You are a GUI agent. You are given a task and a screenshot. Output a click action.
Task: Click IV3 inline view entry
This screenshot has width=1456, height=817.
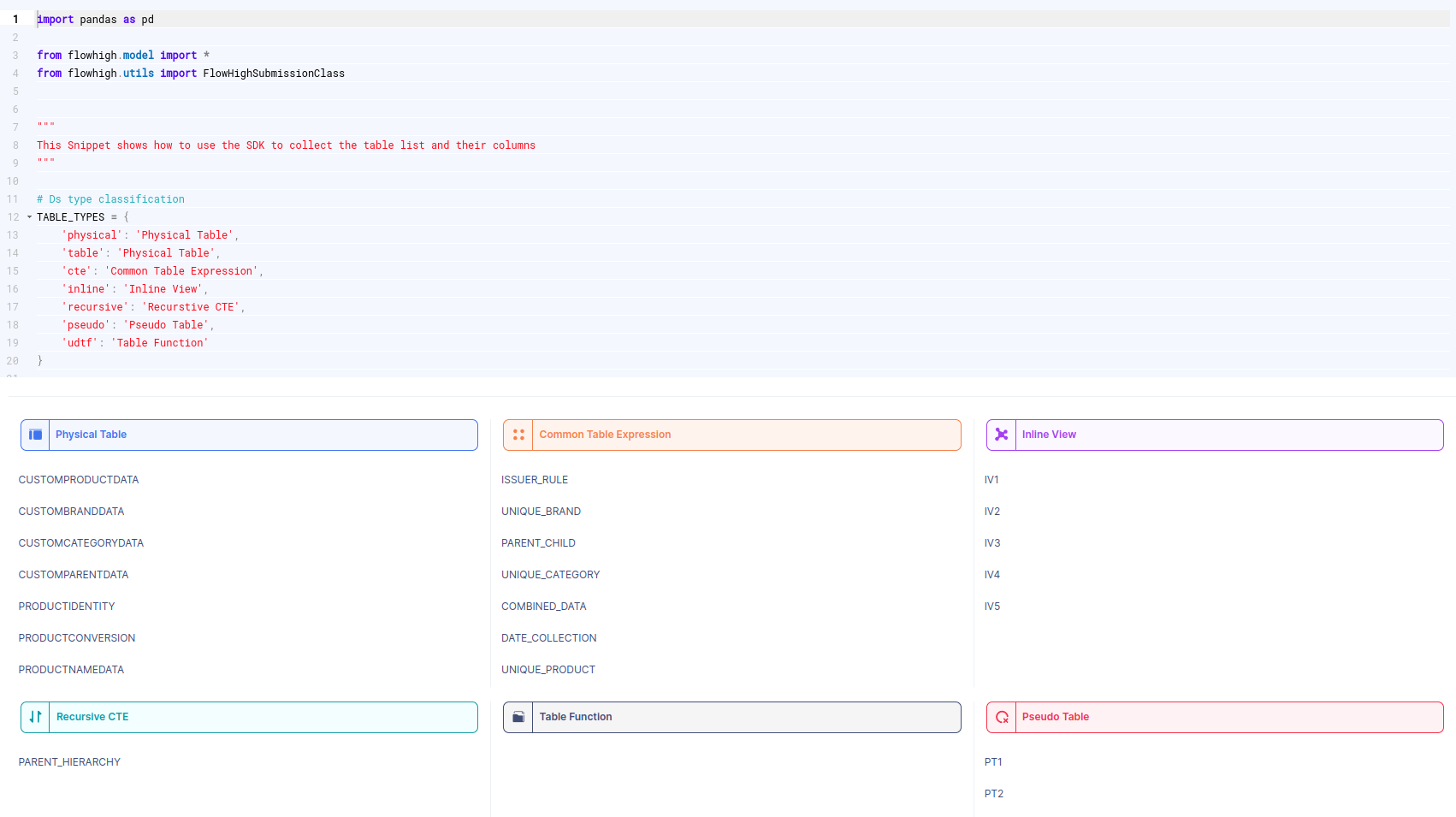click(992, 543)
